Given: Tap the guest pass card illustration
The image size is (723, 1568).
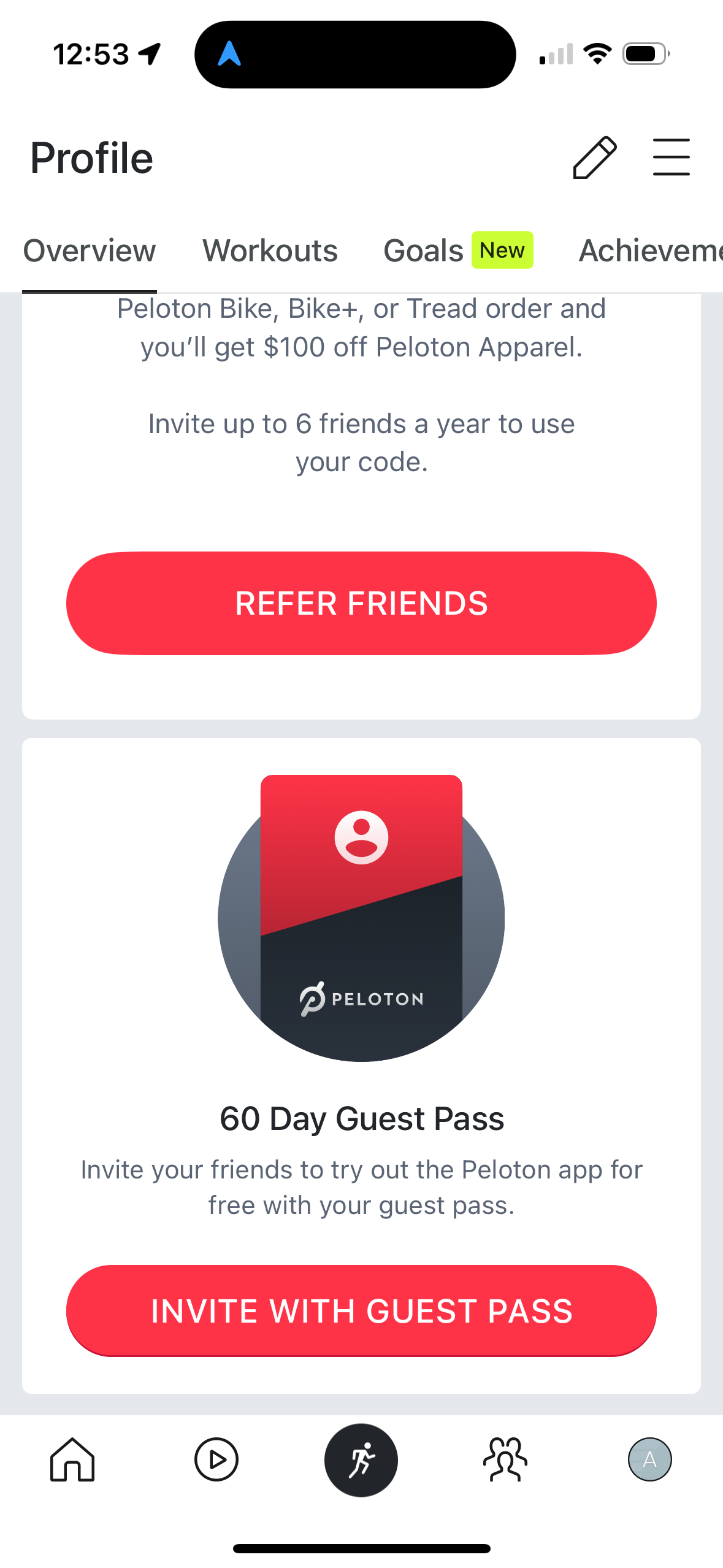Looking at the screenshot, I should click(x=361, y=917).
